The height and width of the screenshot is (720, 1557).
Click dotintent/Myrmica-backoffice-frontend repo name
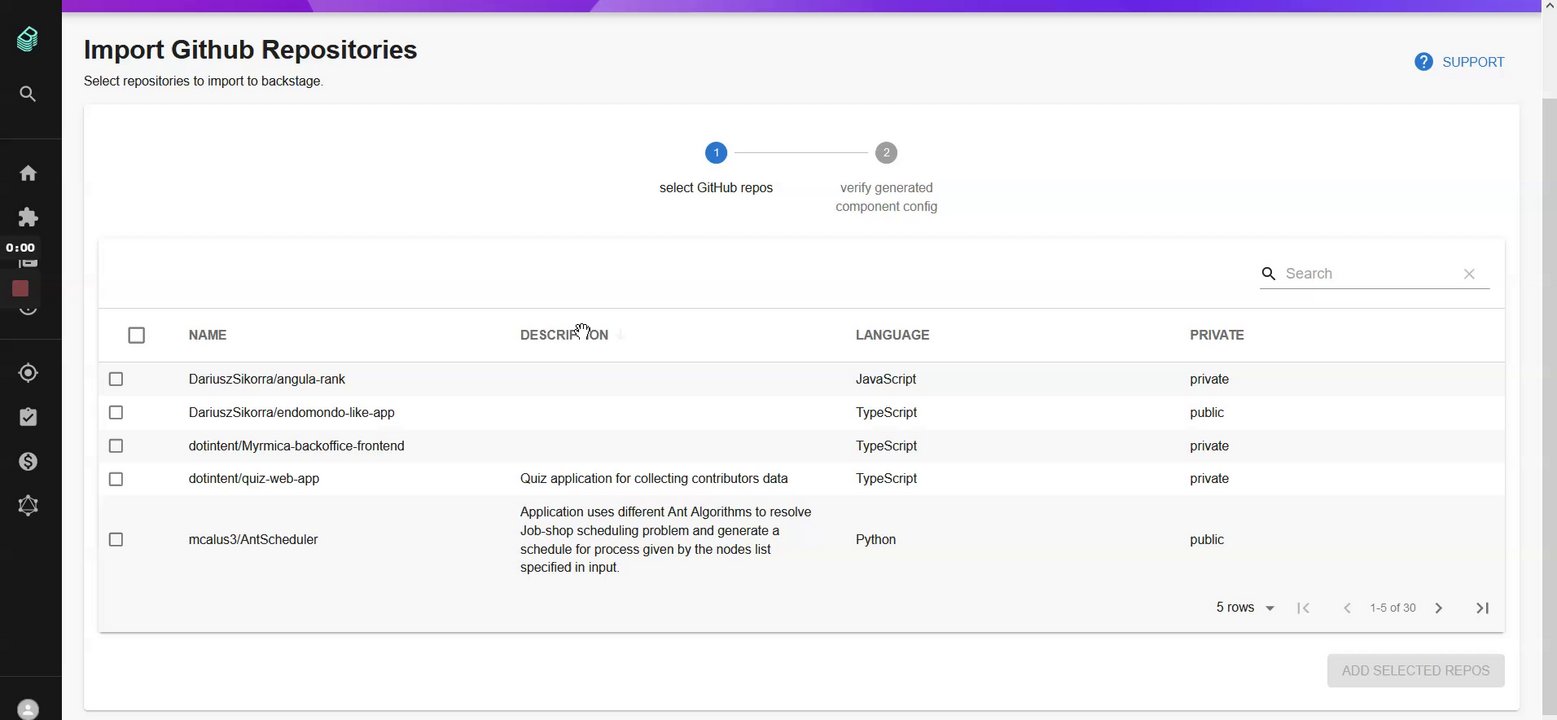tap(296, 446)
